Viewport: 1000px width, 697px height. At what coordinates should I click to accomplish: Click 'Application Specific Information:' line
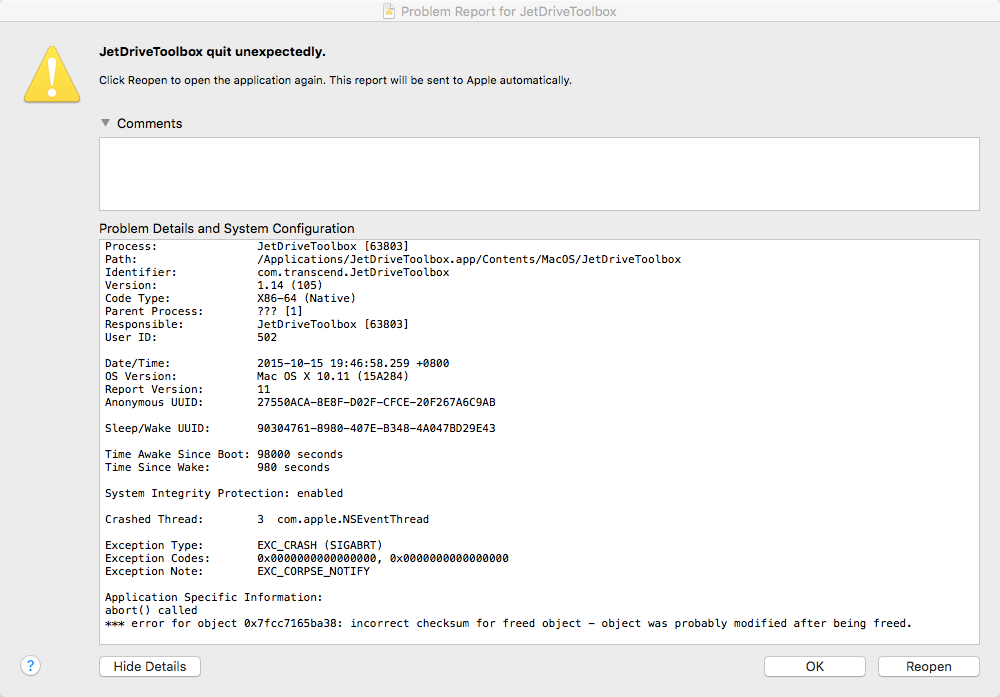click(x=214, y=598)
